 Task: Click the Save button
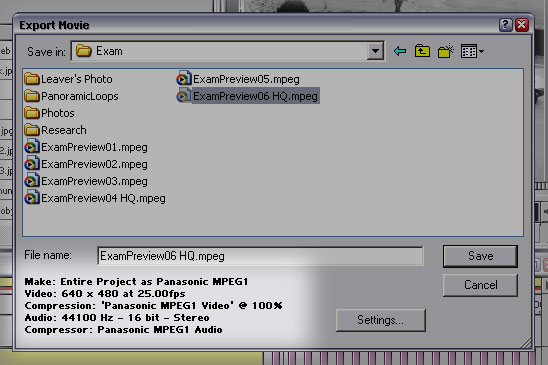481,256
